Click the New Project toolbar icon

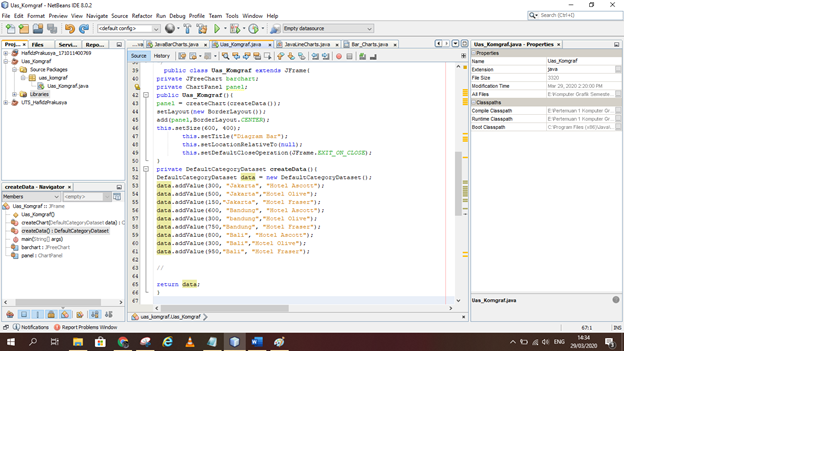click(x=24, y=29)
